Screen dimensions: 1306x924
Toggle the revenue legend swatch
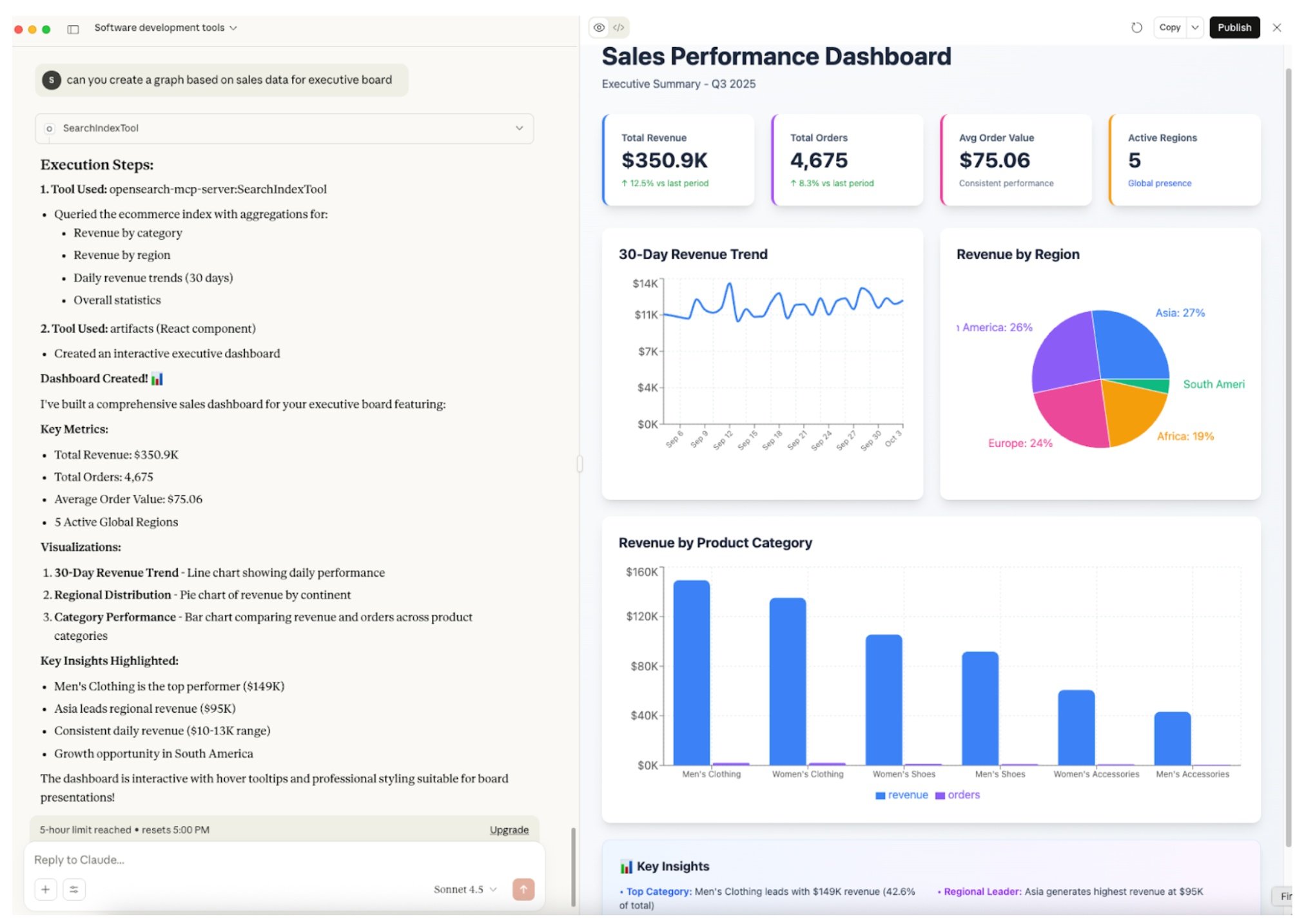[880, 795]
